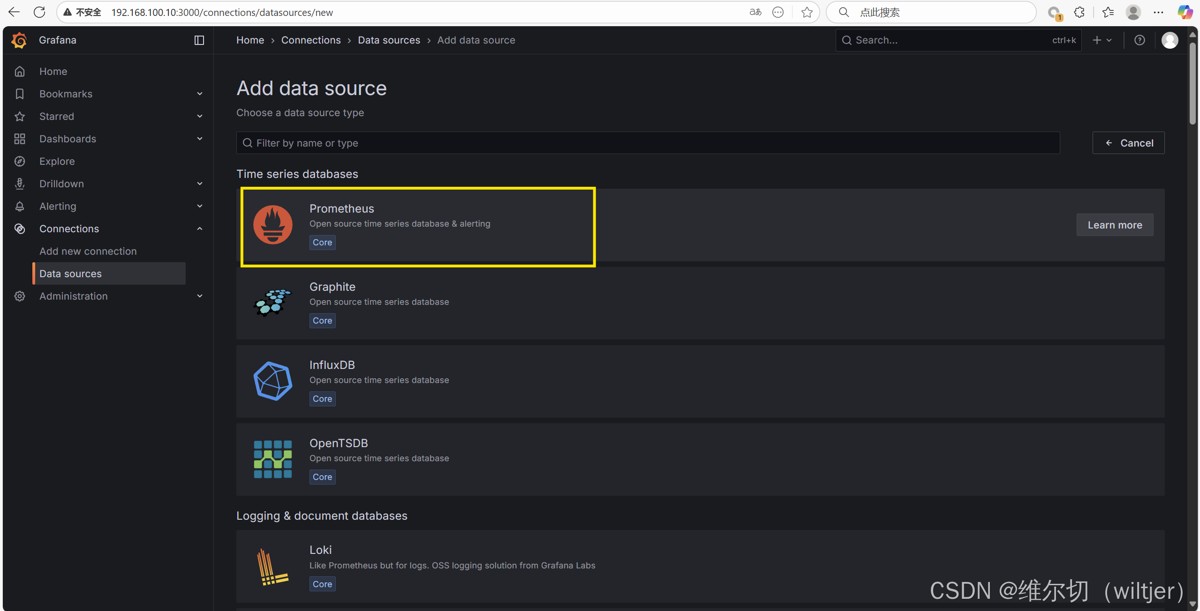Image resolution: width=1200 pixels, height=611 pixels.
Task: Focus the Filter by name field
Action: (x=650, y=143)
